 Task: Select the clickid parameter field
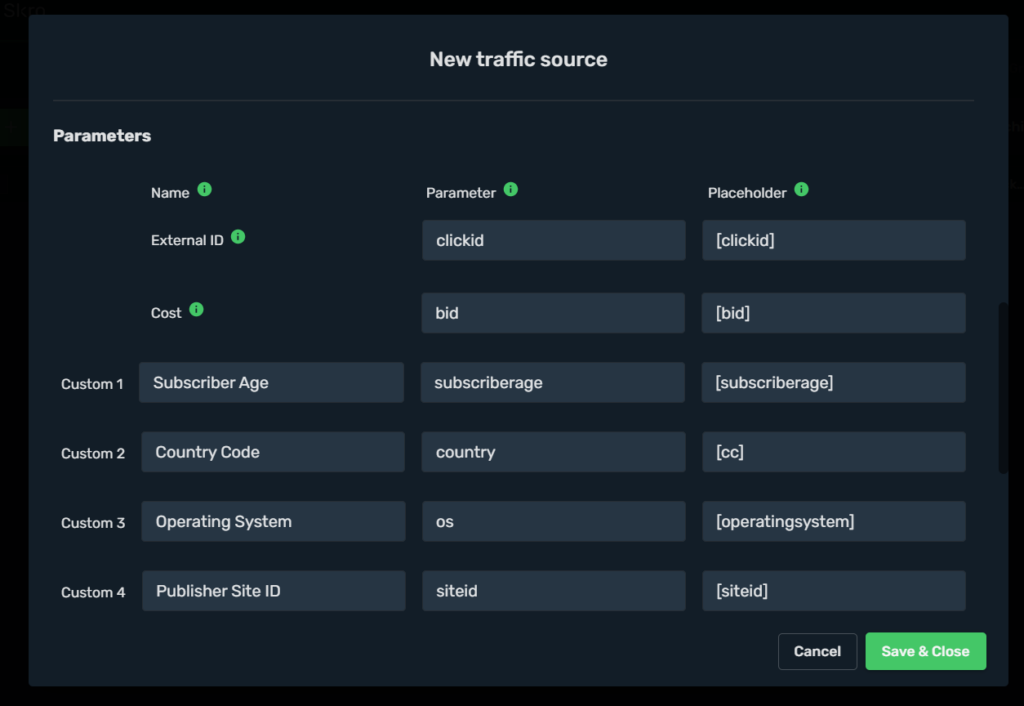click(x=553, y=240)
